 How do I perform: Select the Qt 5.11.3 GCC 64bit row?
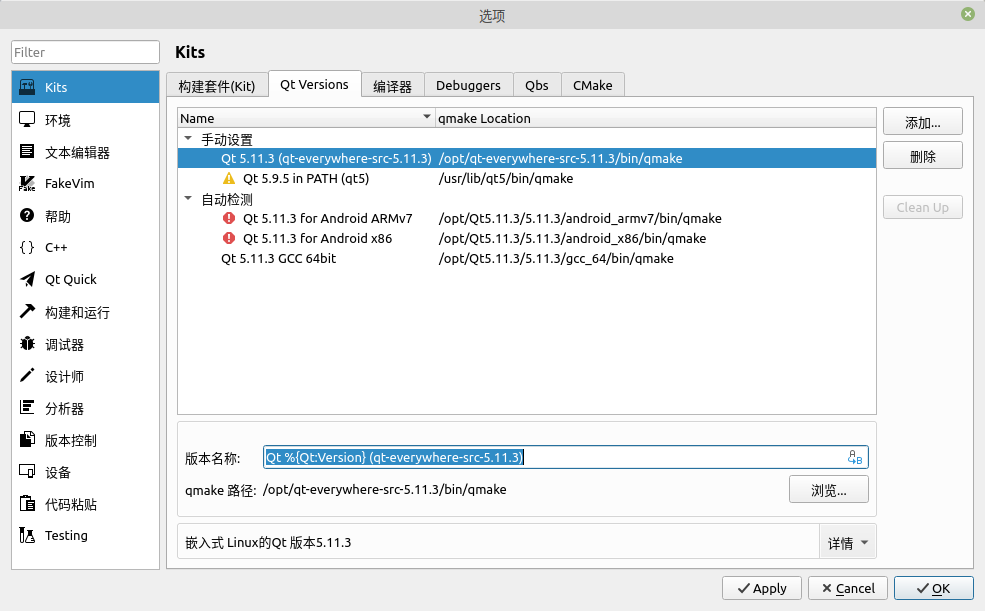coord(526,258)
